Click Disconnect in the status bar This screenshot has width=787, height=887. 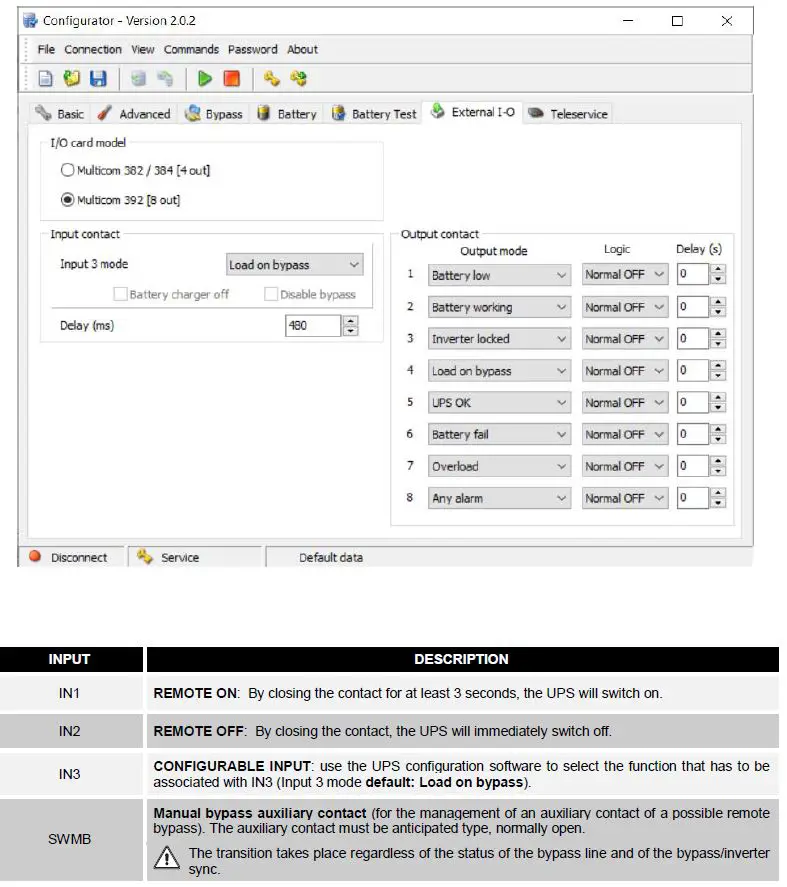coord(79,557)
